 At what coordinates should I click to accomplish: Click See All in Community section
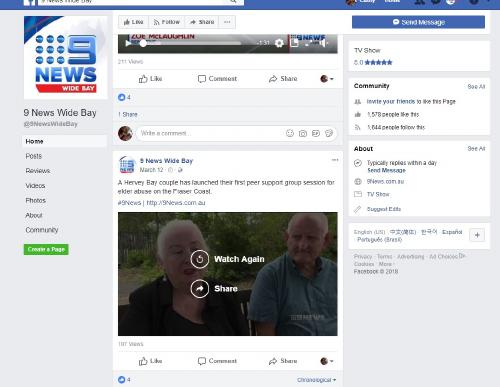pos(476,87)
